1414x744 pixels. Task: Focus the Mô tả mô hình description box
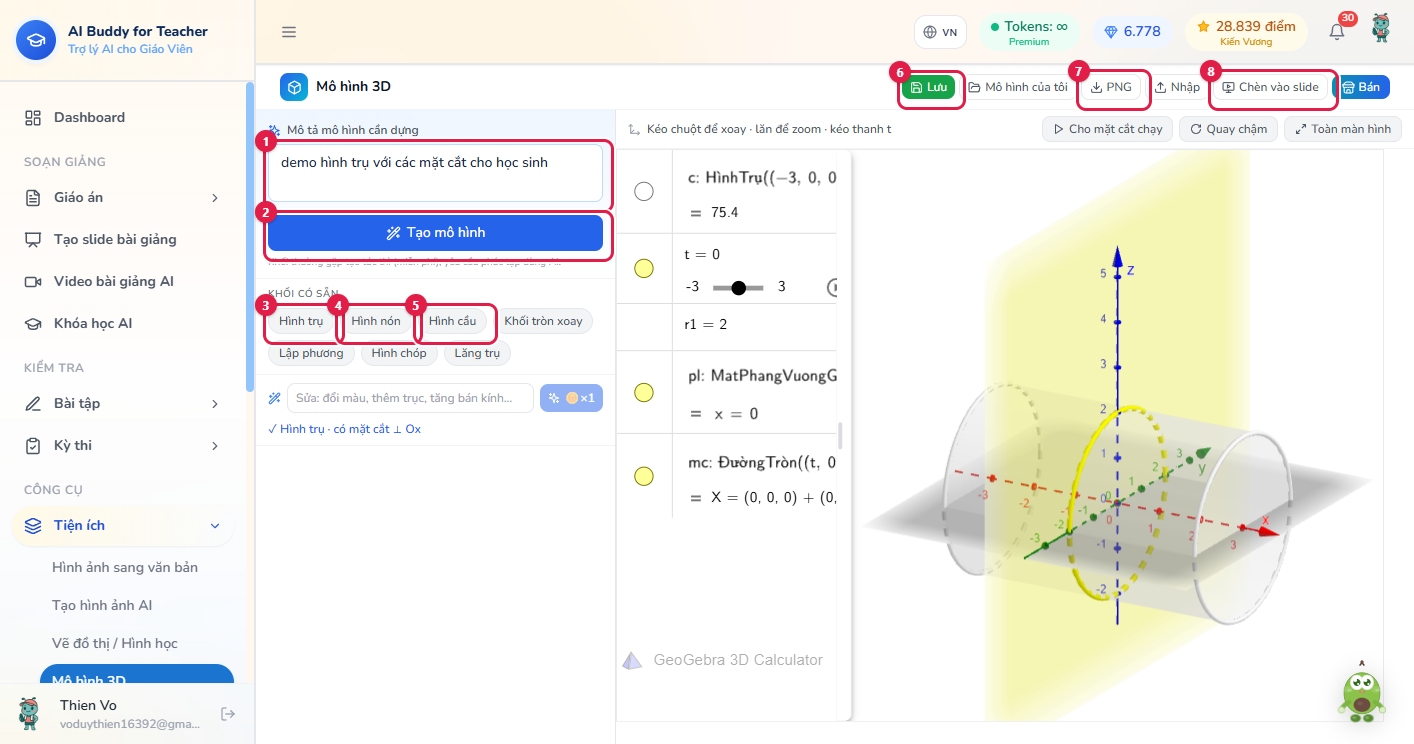(435, 173)
